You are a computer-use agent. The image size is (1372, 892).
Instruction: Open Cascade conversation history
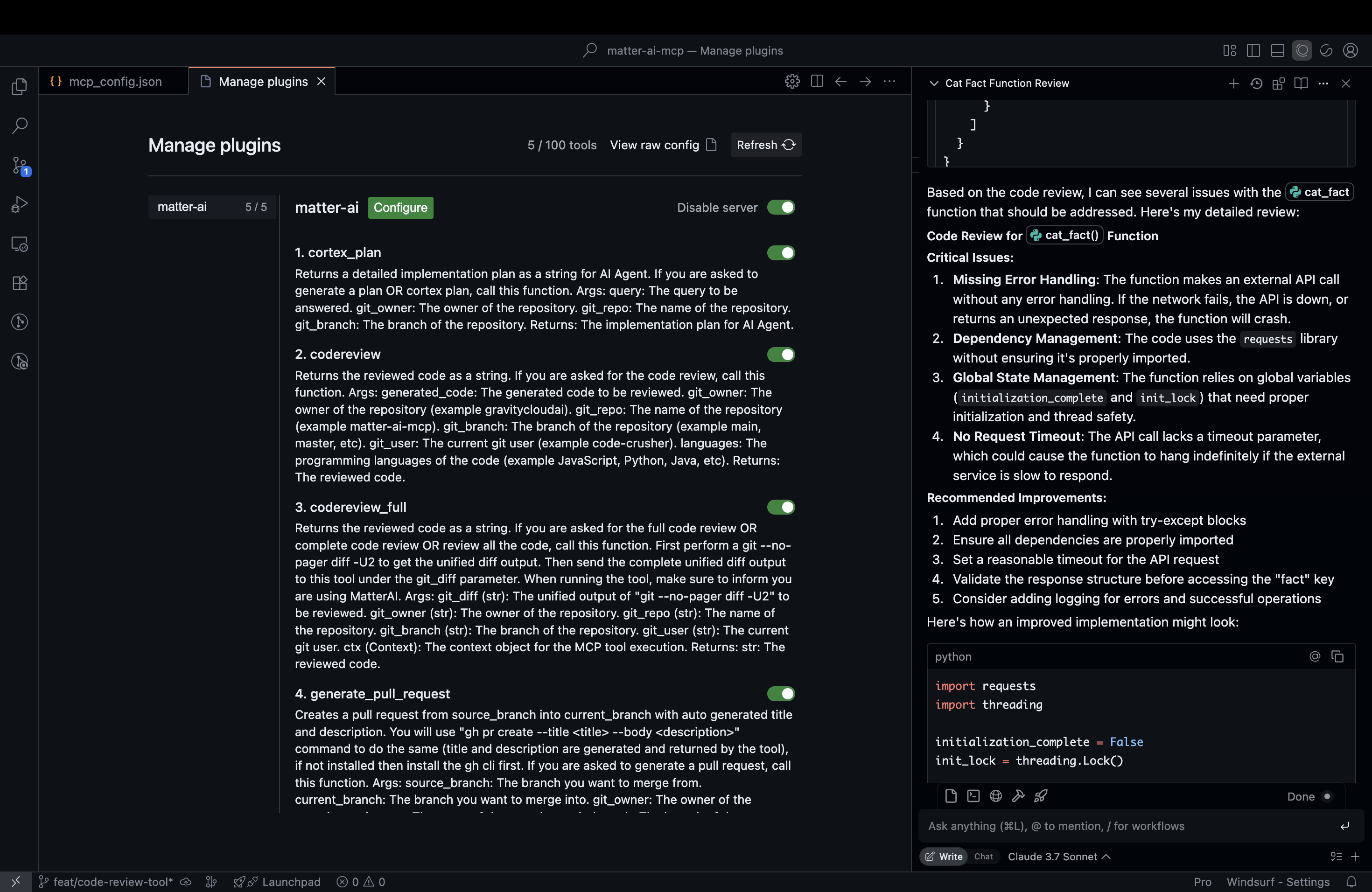click(1256, 84)
